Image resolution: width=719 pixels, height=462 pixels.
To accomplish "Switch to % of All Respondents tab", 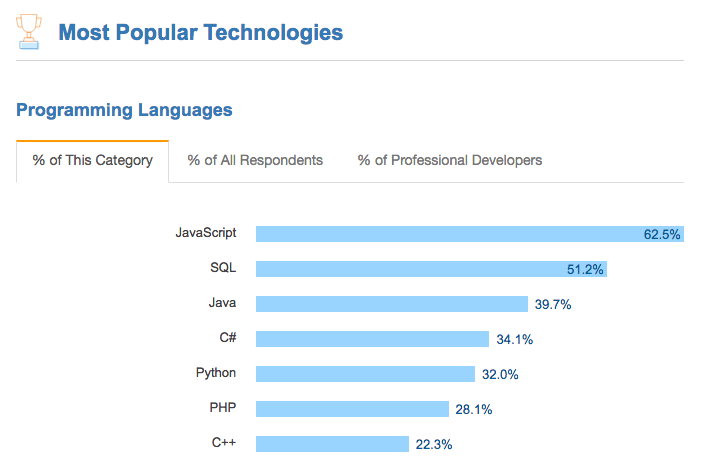I will pos(255,160).
